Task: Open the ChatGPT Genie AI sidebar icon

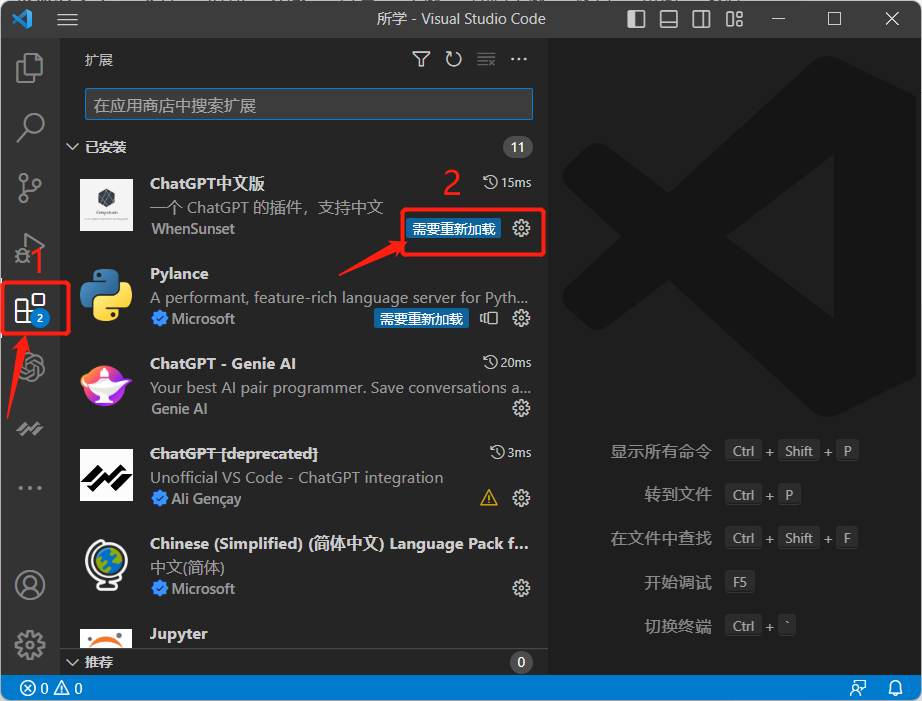Action: [x=31, y=368]
